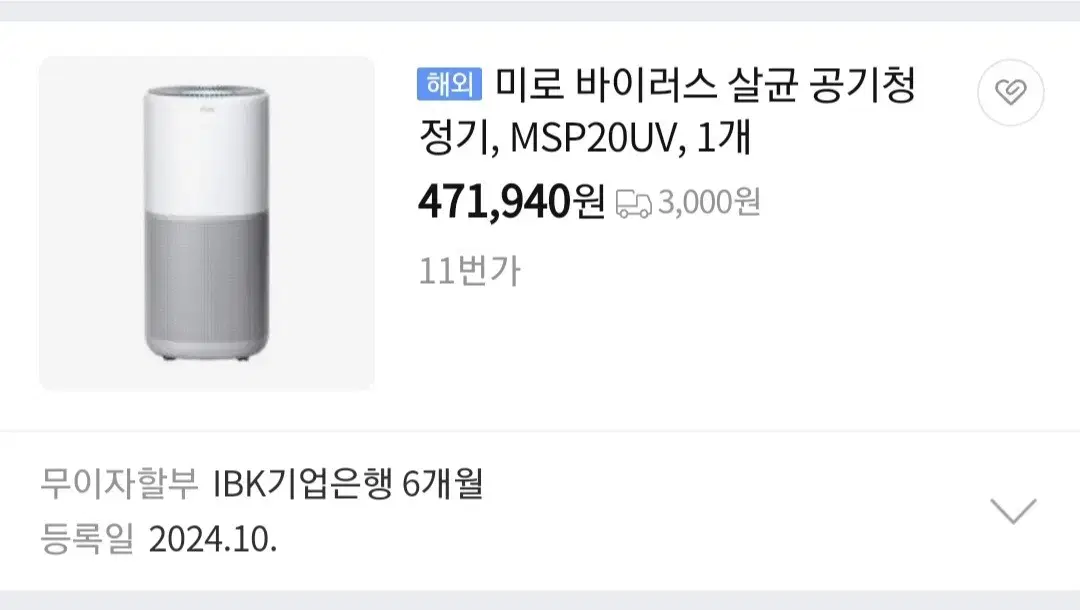Open the air purifier product thumbnail
Image resolution: width=1080 pixels, height=610 pixels.
click(207, 223)
